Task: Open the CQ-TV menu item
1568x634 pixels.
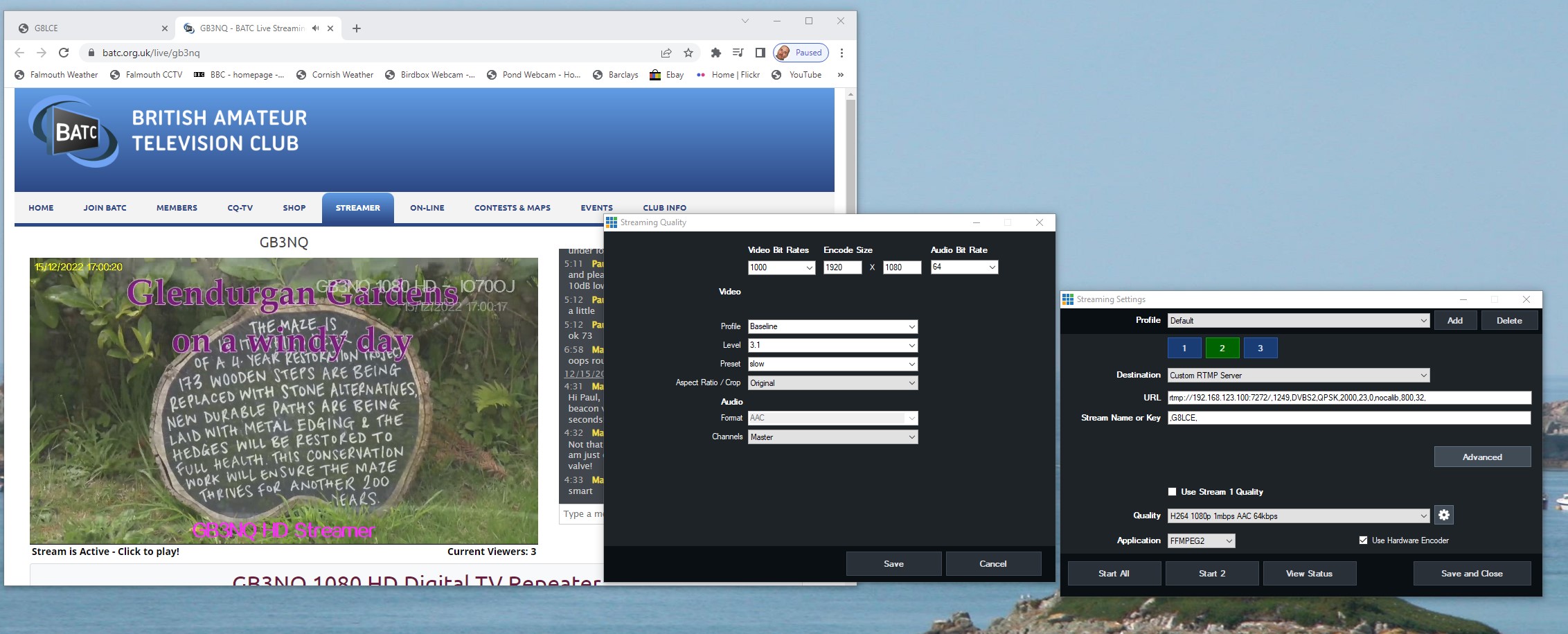Action: pos(240,208)
